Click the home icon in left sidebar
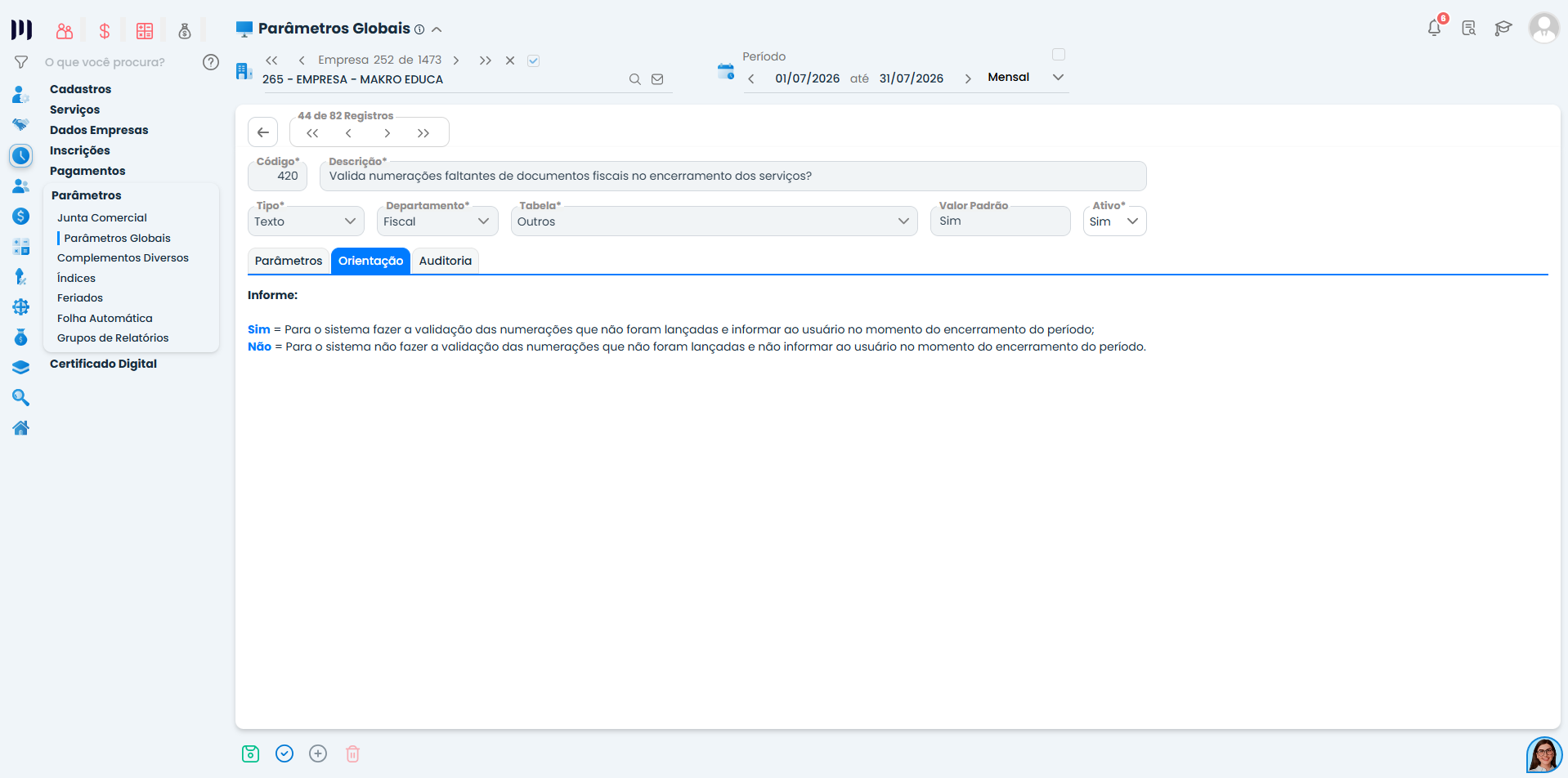The image size is (1568, 778). 21,427
